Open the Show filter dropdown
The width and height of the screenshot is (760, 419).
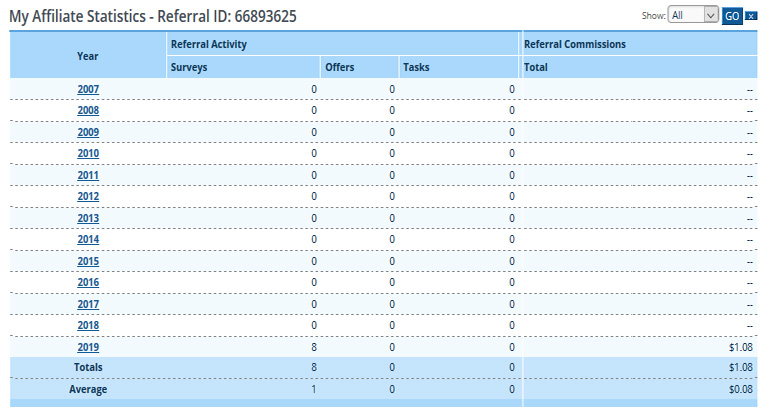[x=694, y=15]
